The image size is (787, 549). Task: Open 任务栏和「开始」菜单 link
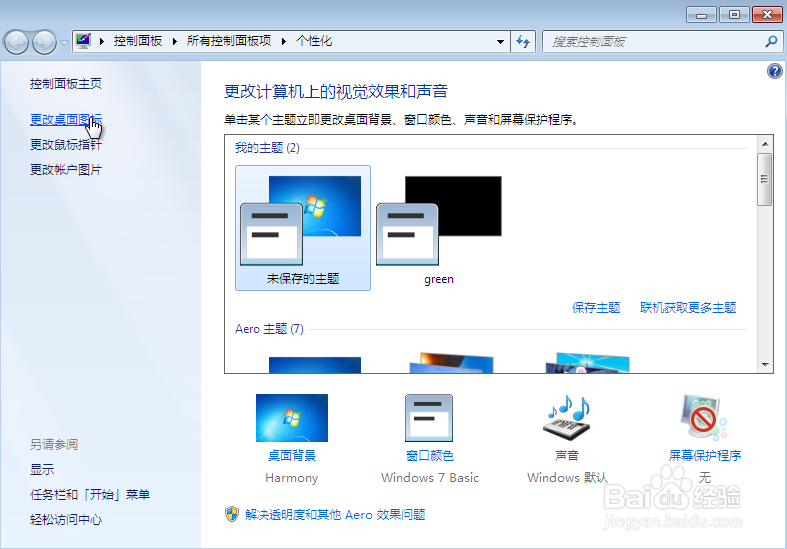click(x=90, y=495)
